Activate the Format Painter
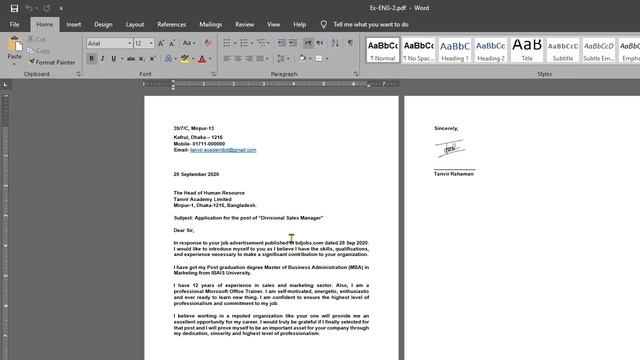 tap(52, 62)
